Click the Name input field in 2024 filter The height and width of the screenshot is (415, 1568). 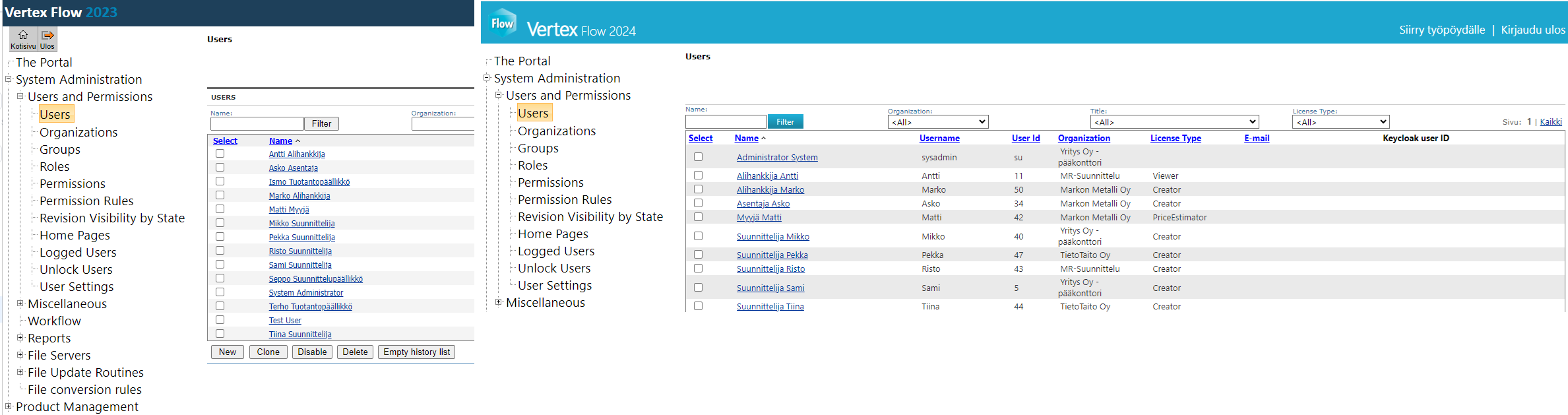(726, 122)
